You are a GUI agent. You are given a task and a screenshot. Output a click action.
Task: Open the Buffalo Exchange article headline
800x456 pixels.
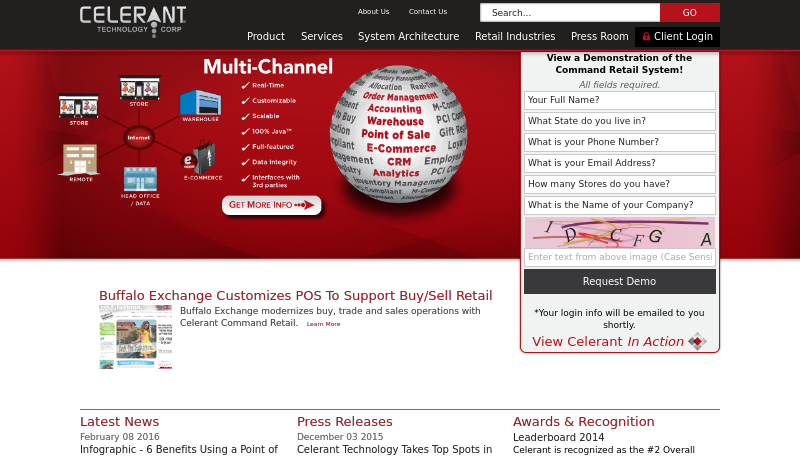coord(295,295)
